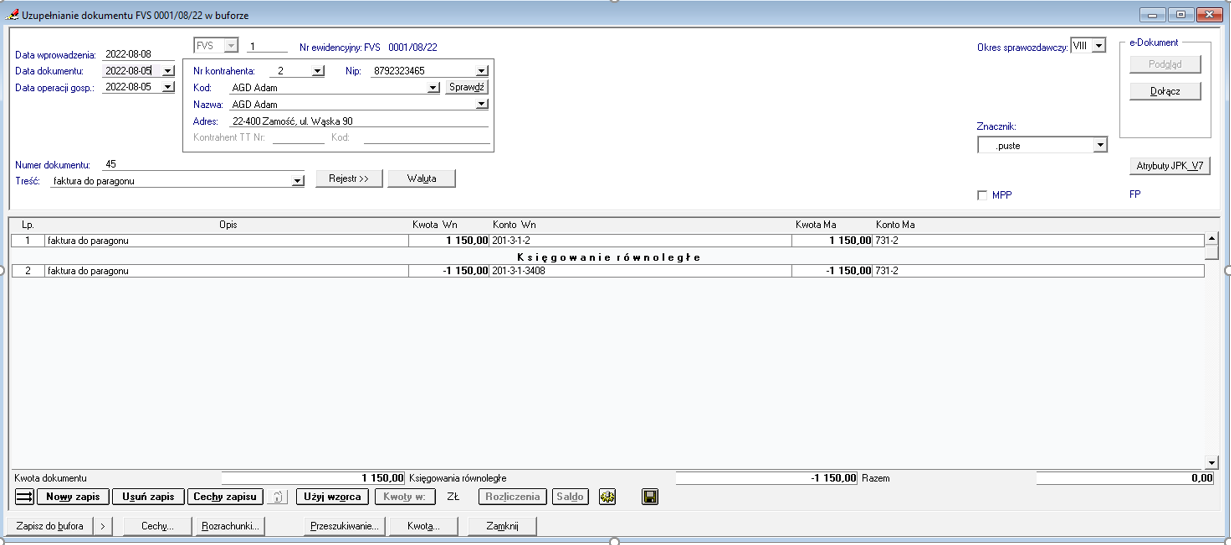Open the Treść faktura do paragonu dropdown
The height and width of the screenshot is (545, 1231).
point(297,181)
